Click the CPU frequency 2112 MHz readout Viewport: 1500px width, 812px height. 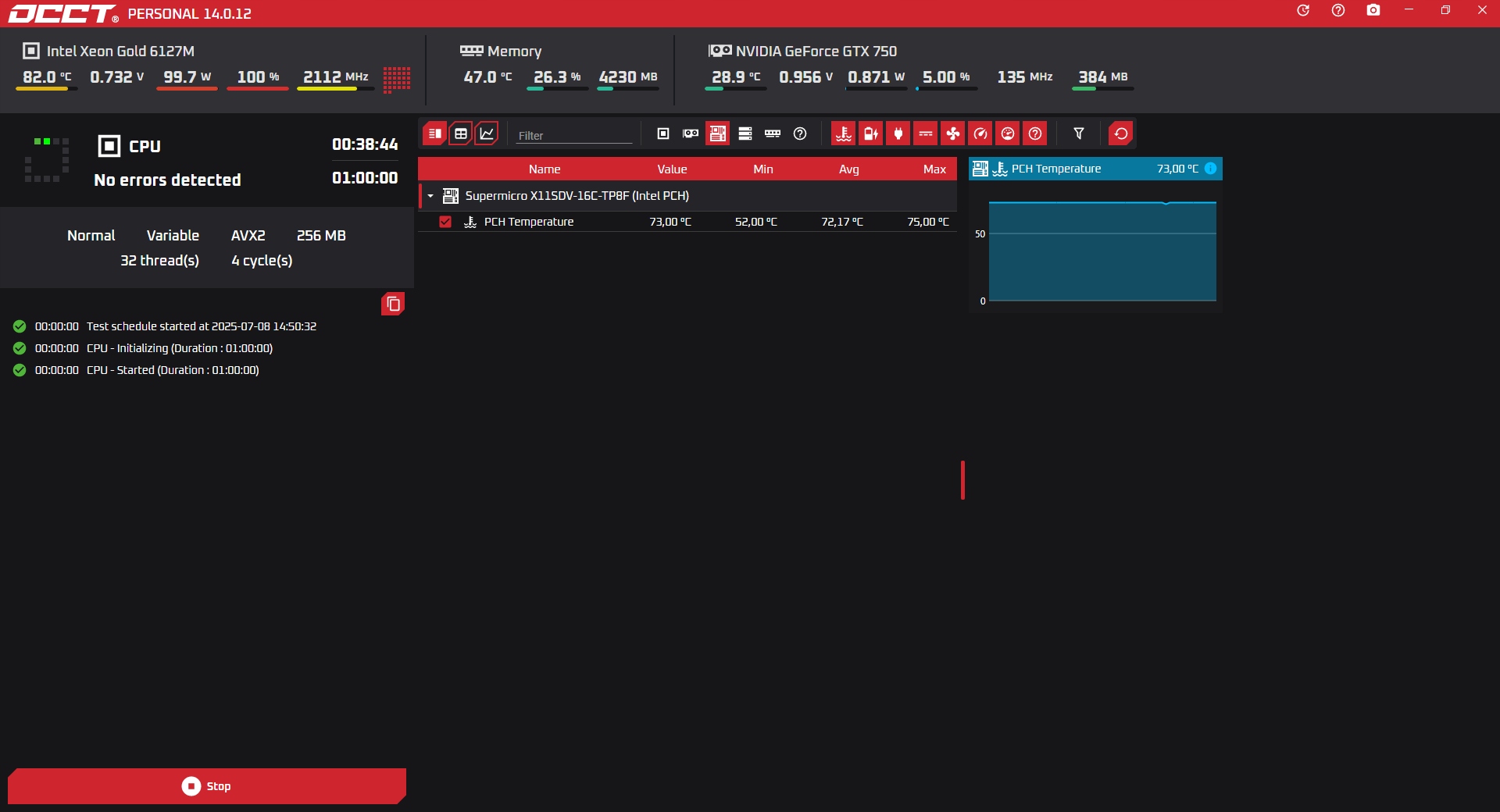click(x=336, y=77)
